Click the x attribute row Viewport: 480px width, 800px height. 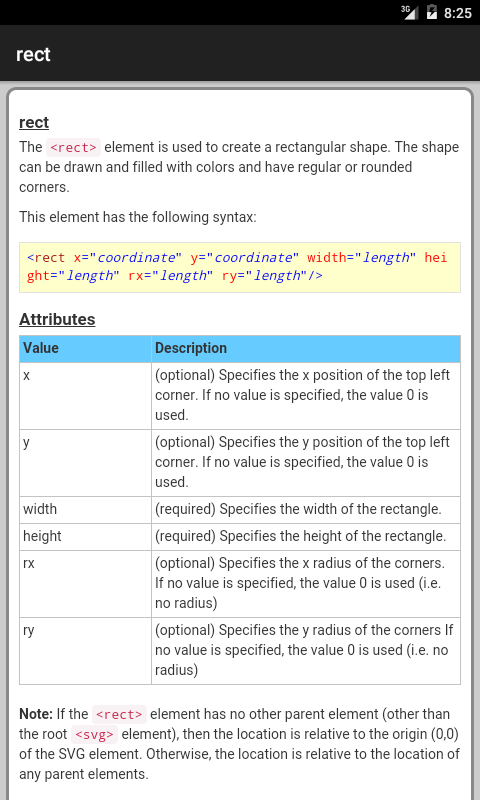pyautogui.click(x=240, y=396)
